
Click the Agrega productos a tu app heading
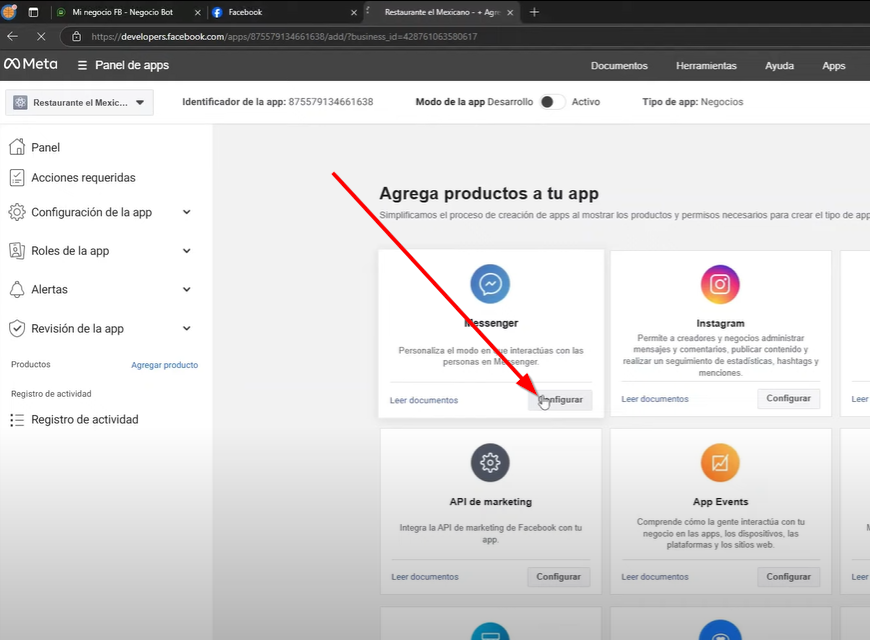tap(489, 194)
